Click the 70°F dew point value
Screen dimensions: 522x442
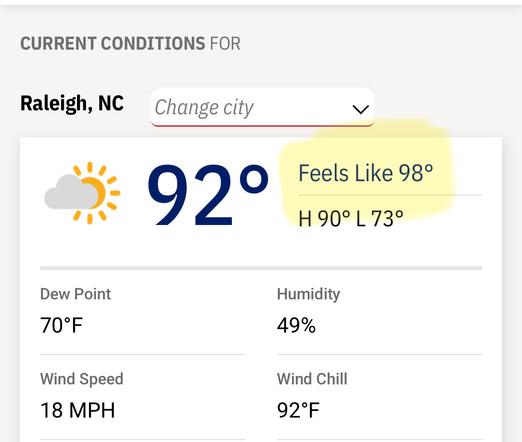(61, 325)
